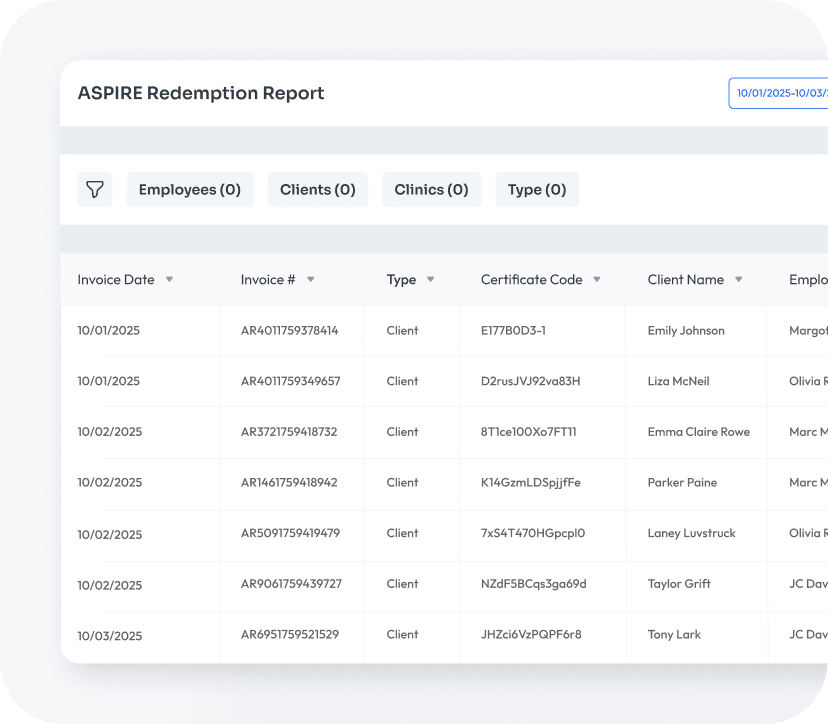Select invoice number AR3721759418732

[289, 432]
